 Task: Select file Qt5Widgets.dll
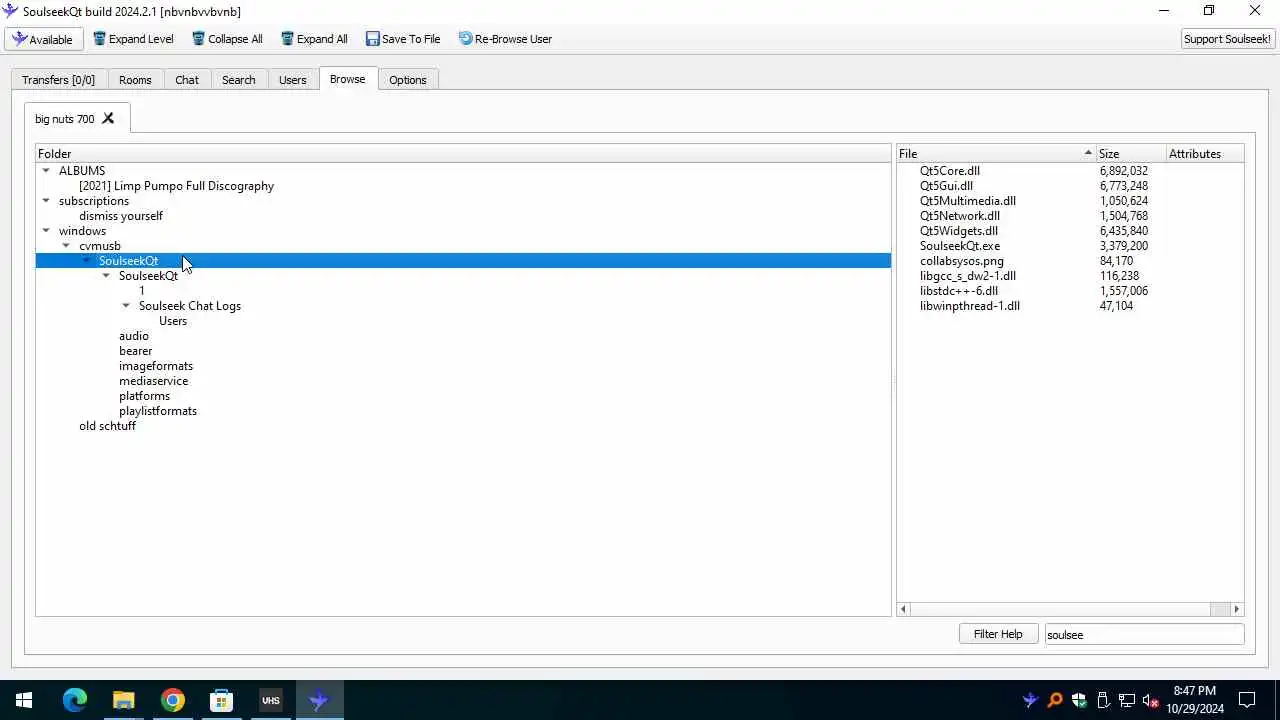(959, 231)
